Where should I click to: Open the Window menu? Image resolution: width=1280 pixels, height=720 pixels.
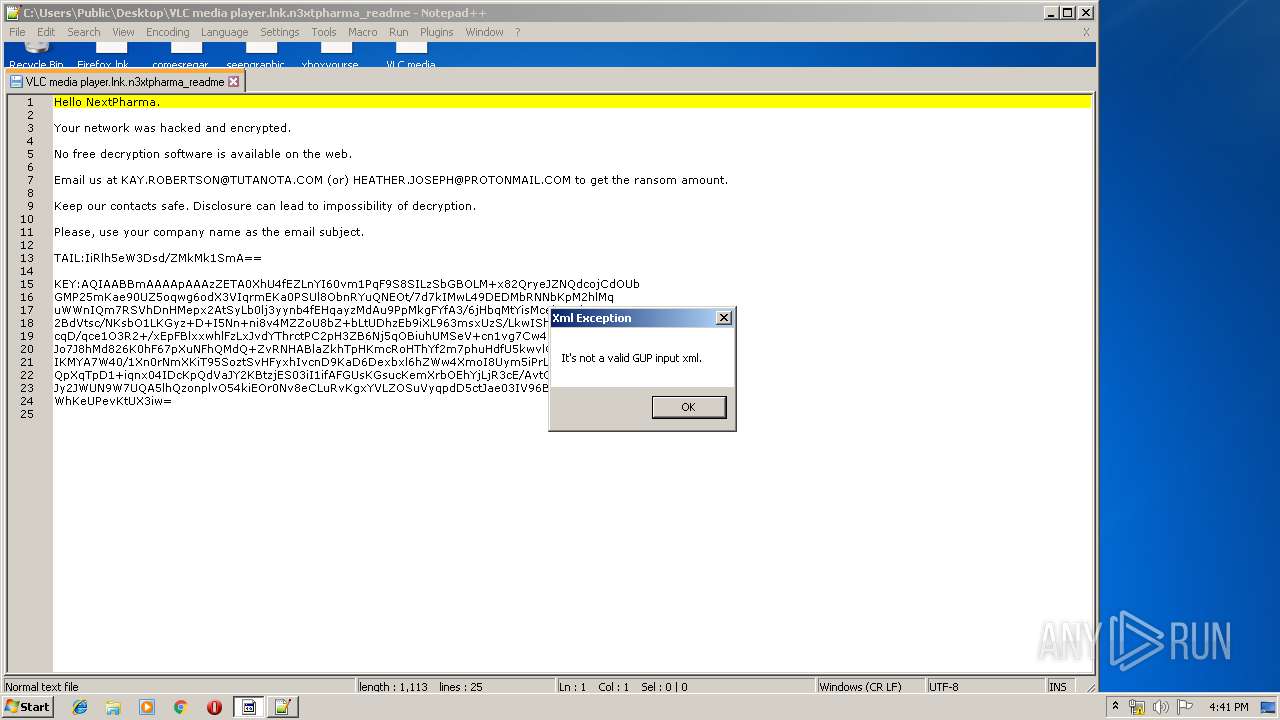[485, 32]
